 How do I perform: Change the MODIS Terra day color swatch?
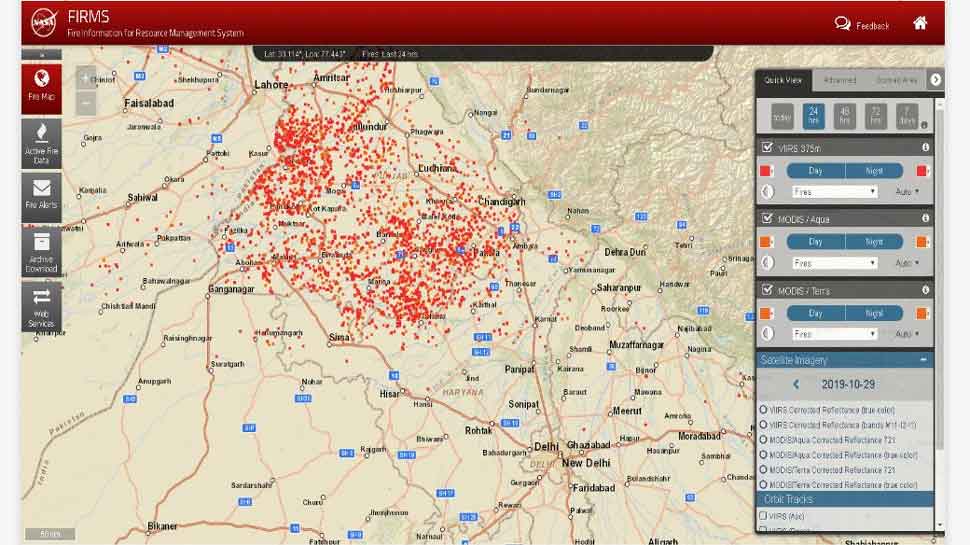(x=766, y=314)
